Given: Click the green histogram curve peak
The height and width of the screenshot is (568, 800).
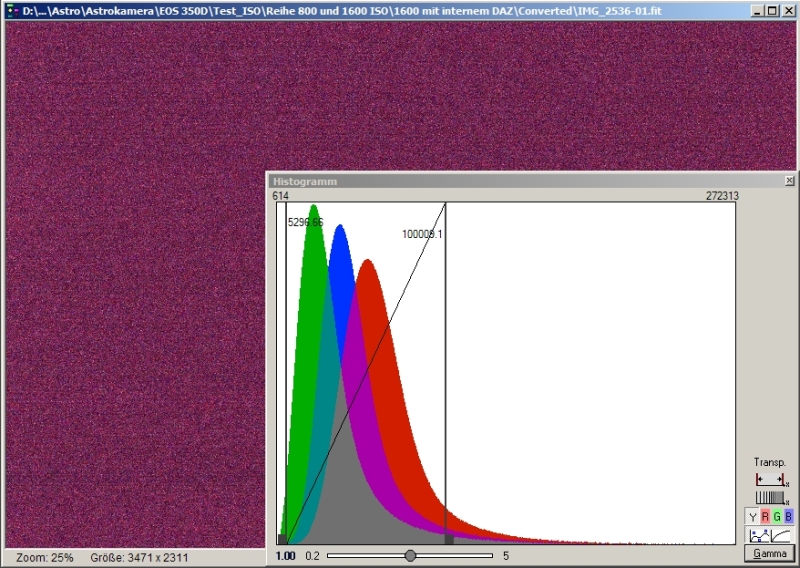Looking at the screenshot, I should click(314, 207).
